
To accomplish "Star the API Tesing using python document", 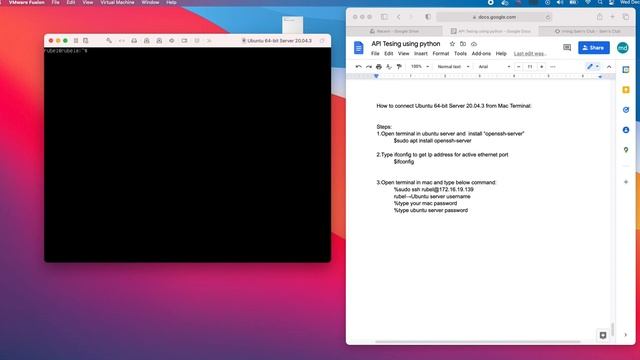I will point(452,44).
